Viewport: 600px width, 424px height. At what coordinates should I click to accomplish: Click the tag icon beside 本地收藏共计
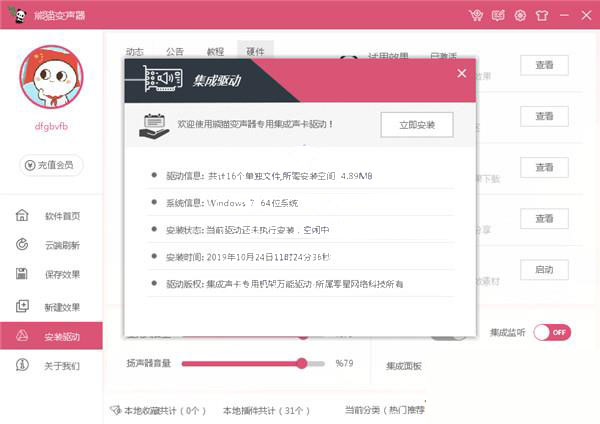115,410
